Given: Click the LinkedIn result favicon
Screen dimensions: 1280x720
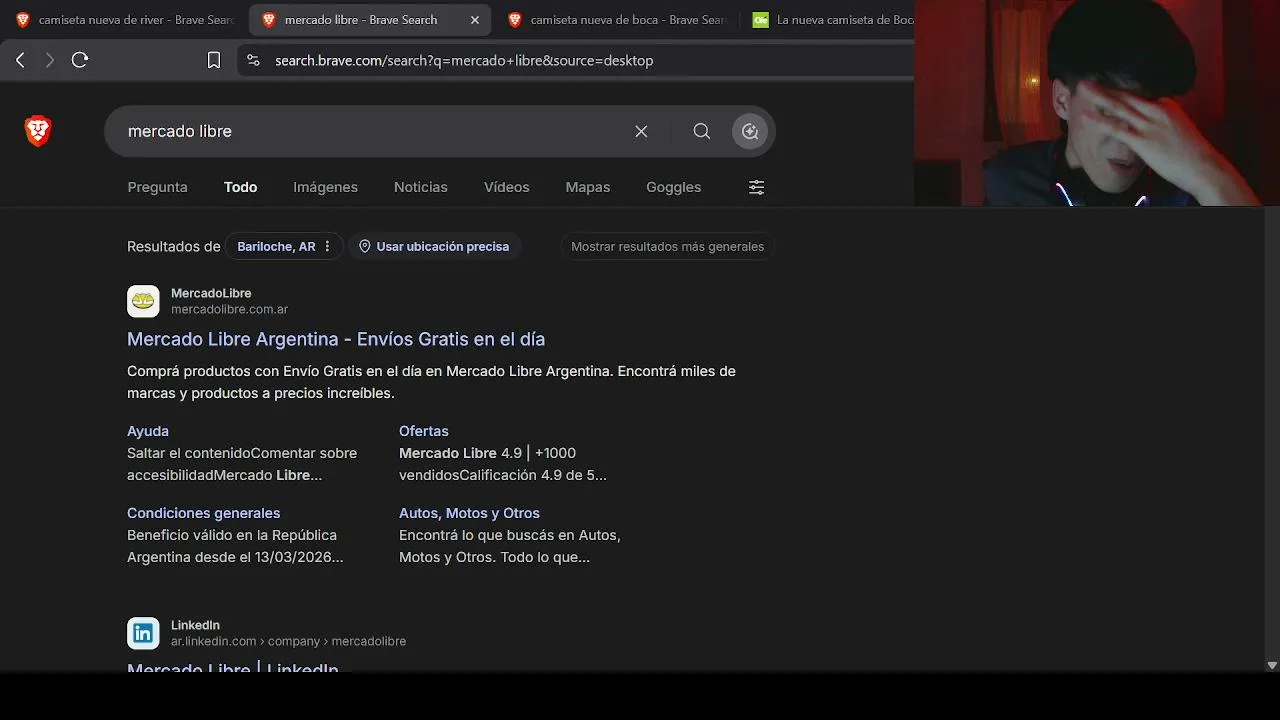Looking at the screenshot, I should click(143, 633).
